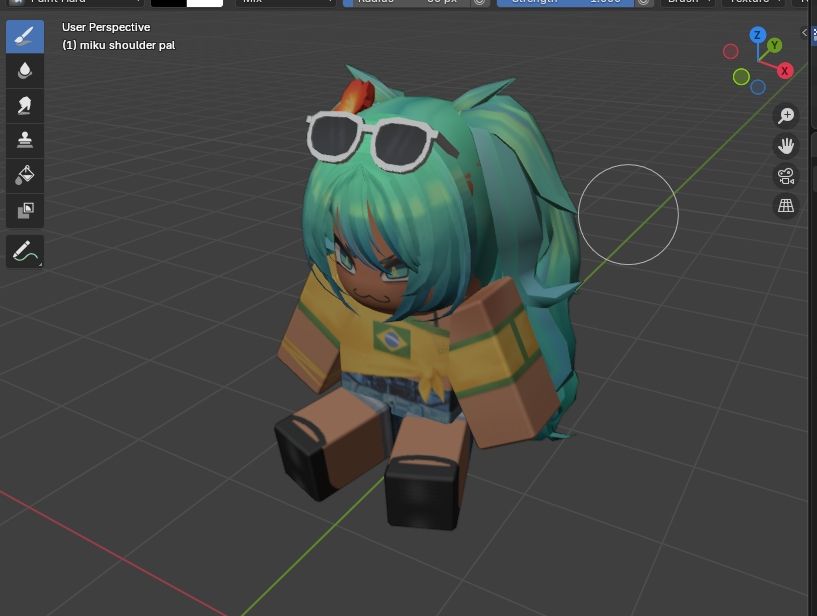Toggle perspective/orthographic grid icon

pyautogui.click(x=786, y=206)
